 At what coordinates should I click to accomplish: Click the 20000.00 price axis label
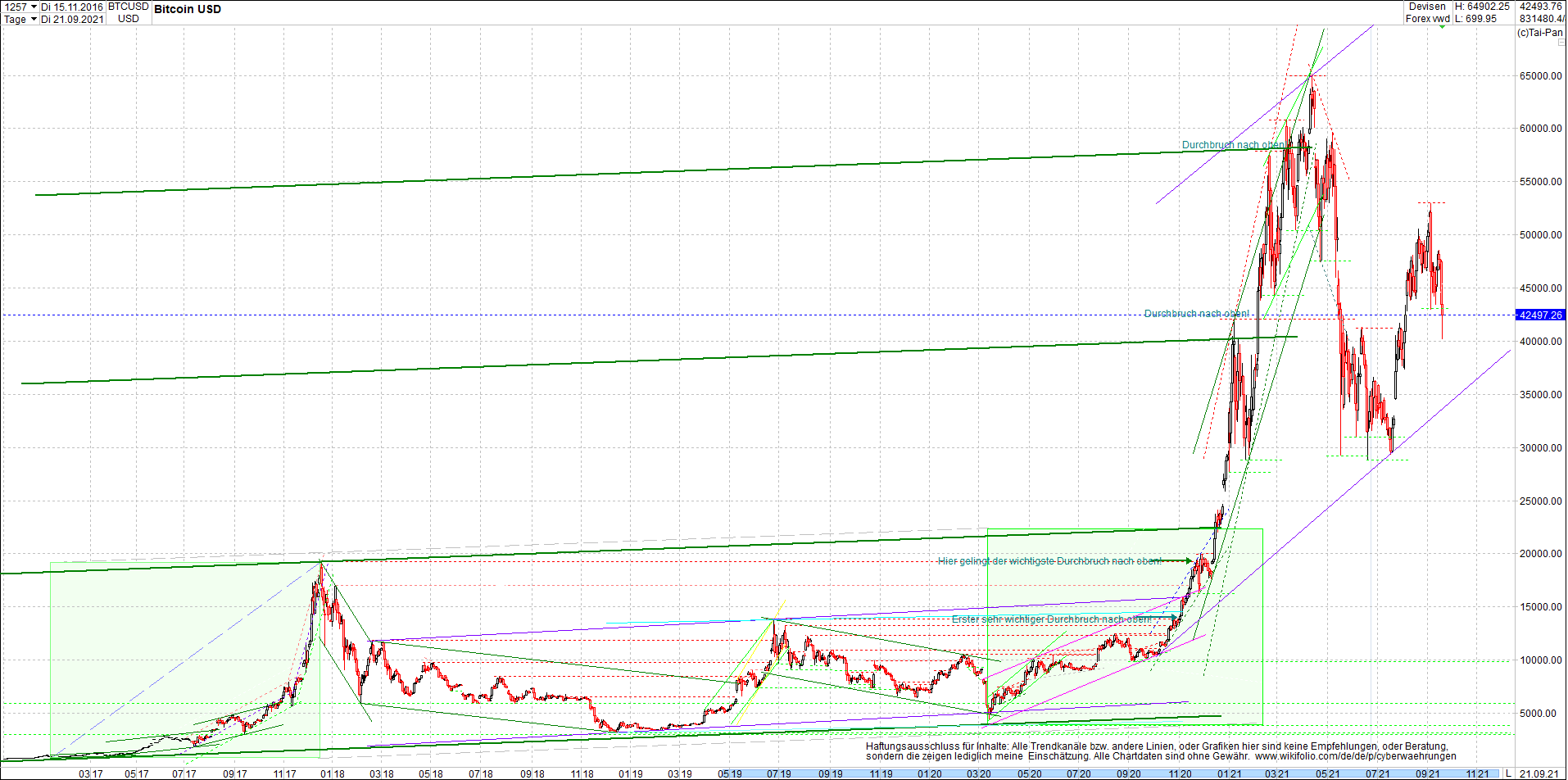coord(1541,554)
